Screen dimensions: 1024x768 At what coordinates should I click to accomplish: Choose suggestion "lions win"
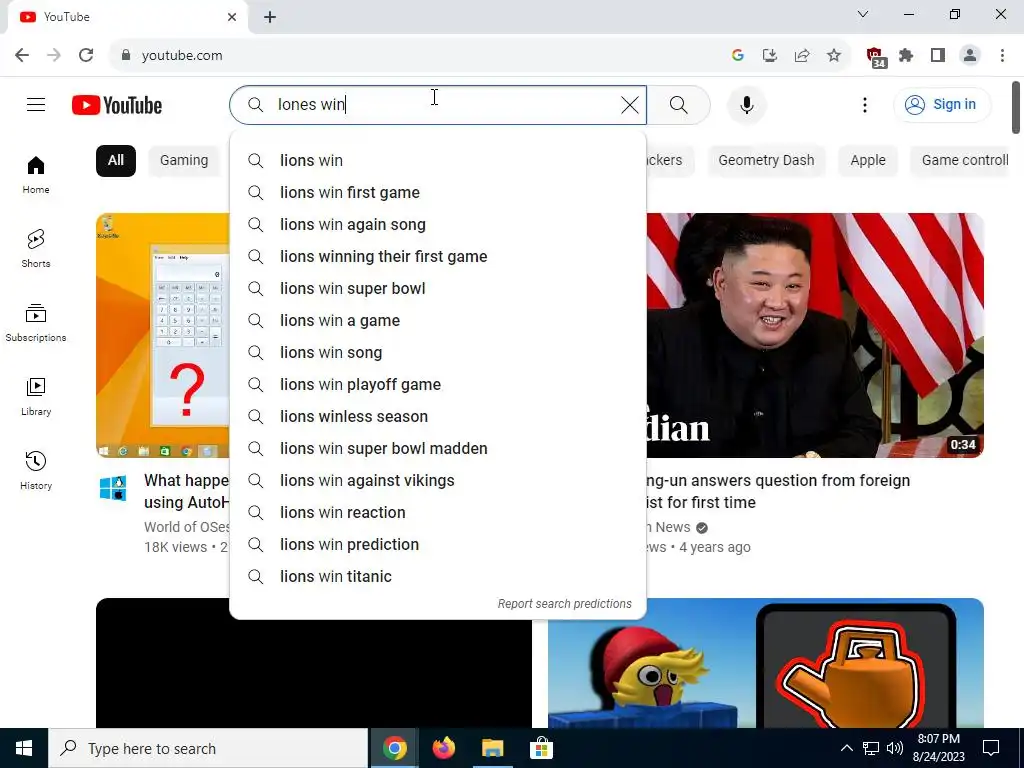click(438, 161)
